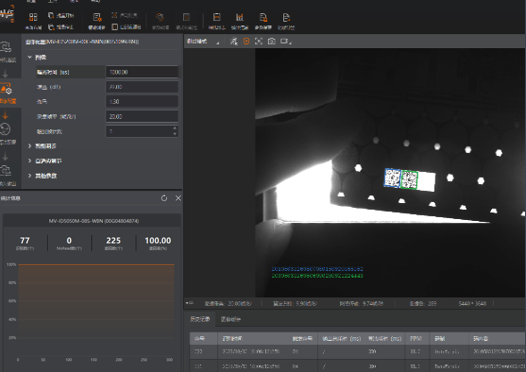
Task: Click the checkbox-style square icon in the top toolbar
Action: click(115, 27)
